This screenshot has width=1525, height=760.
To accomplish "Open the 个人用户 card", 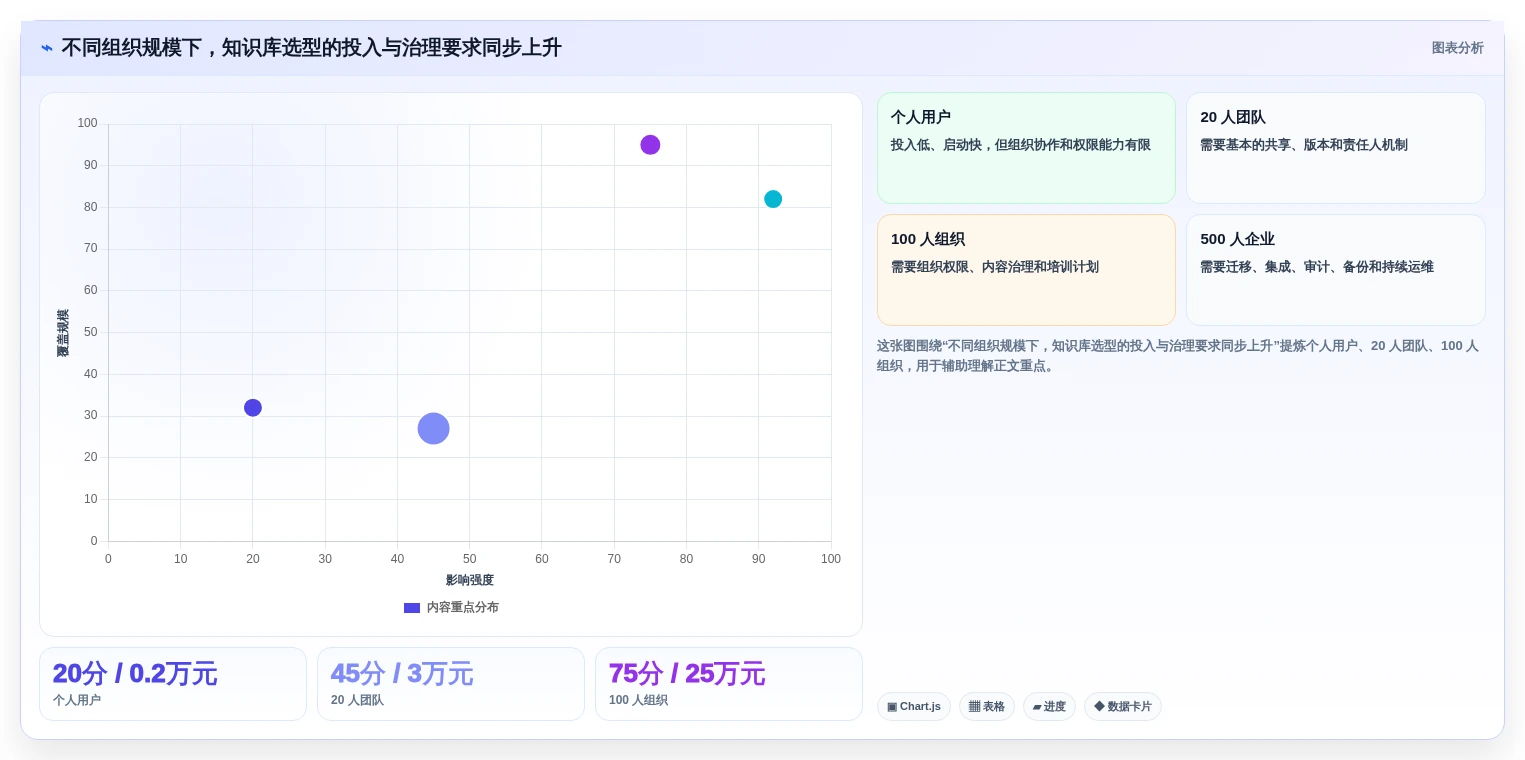I will pyautogui.click(x=1026, y=148).
